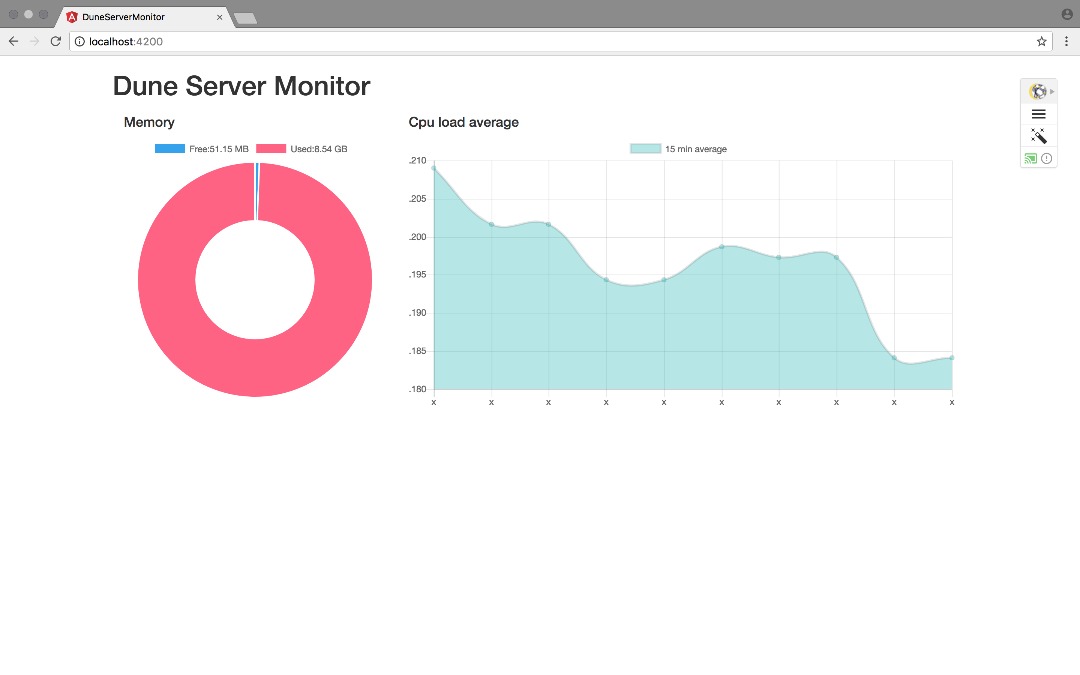This screenshot has width=1080, height=675.
Task: Toggle the Used:8.54 GB legend item
Action: tap(302, 149)
